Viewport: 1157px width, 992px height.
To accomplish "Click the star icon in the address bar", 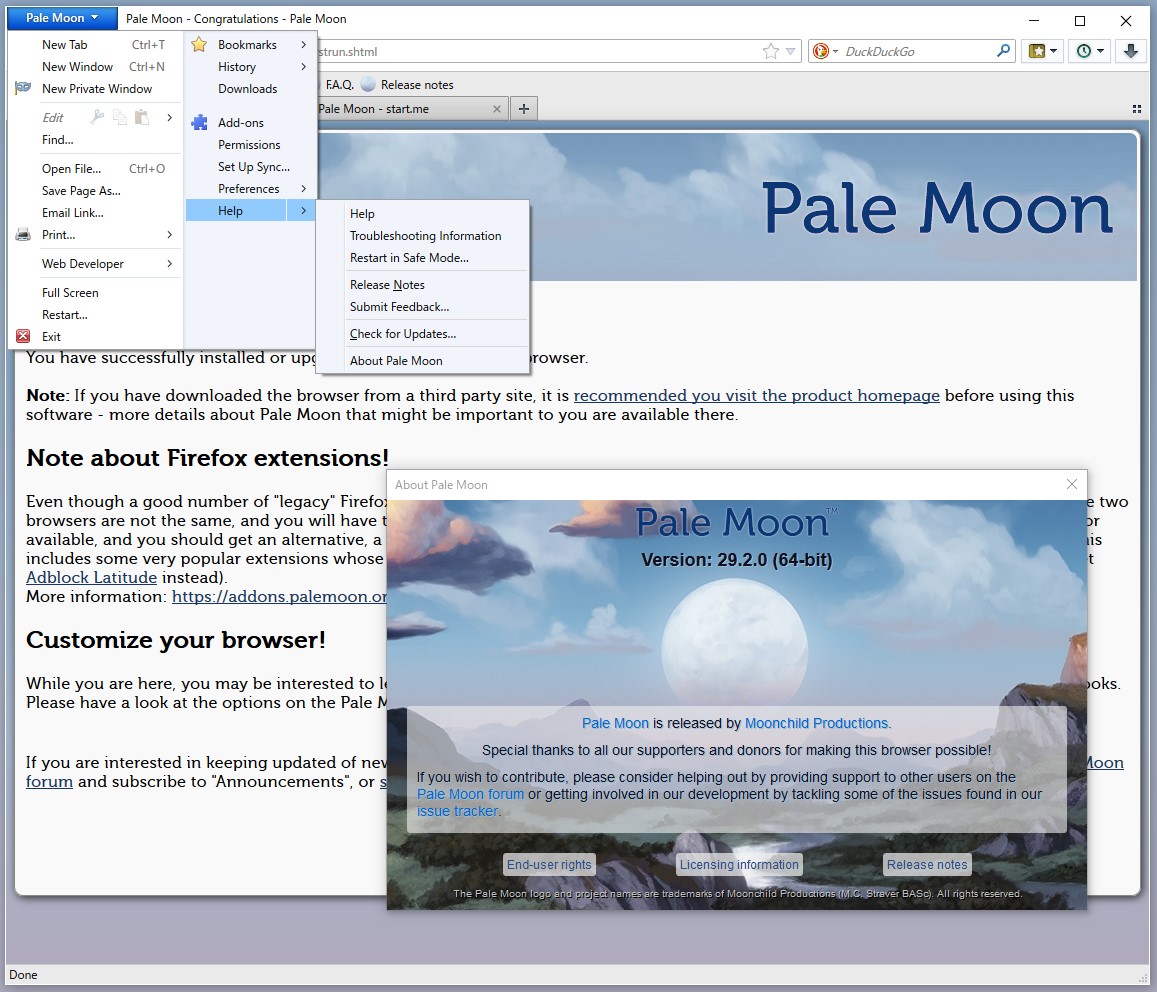I will (770, 50).
